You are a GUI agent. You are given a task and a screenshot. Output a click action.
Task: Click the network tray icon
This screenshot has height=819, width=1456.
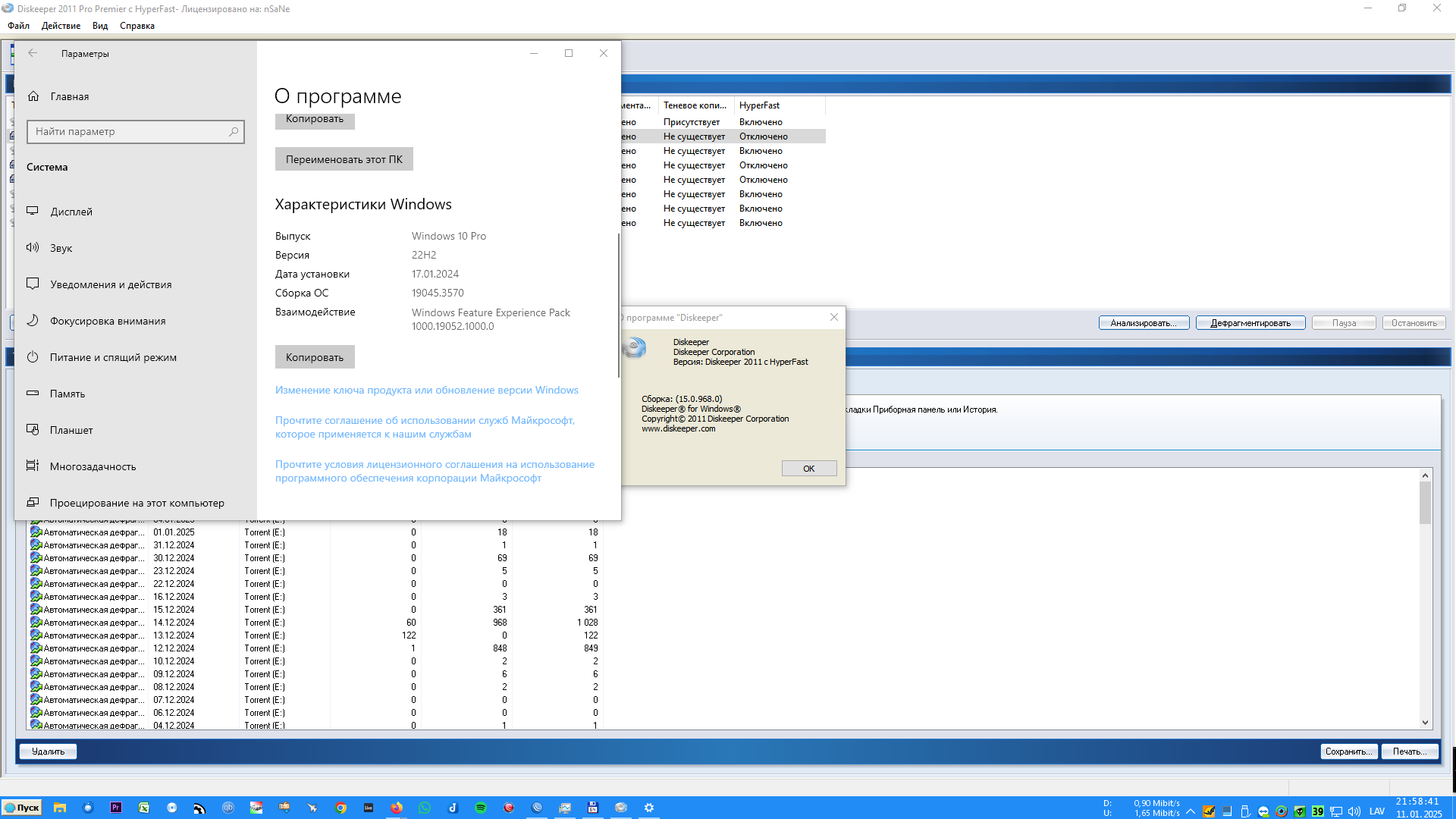click(1336, 811)
